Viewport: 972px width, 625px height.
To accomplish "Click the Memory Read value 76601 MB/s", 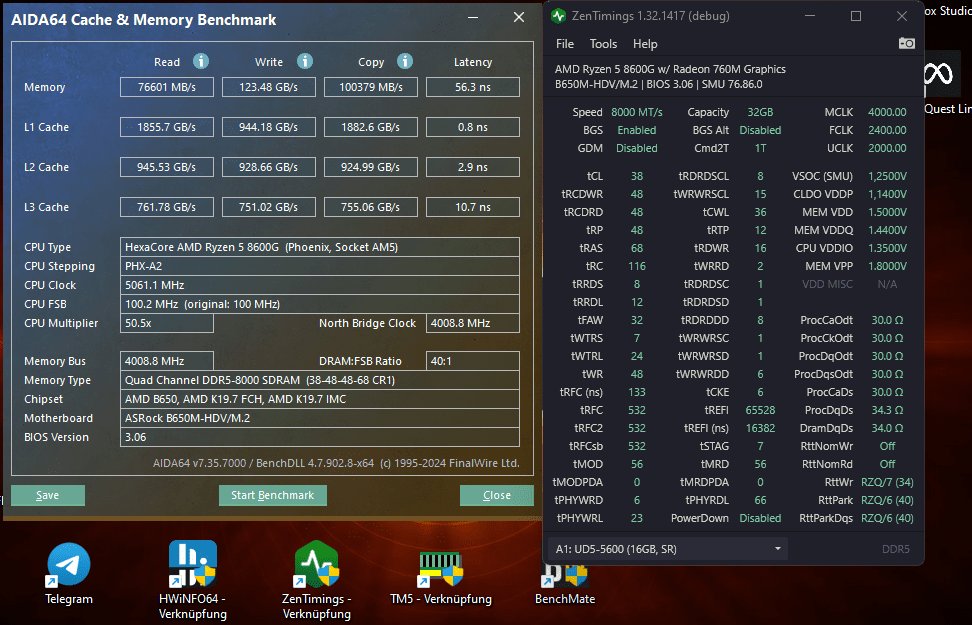I will pos(167,87).
